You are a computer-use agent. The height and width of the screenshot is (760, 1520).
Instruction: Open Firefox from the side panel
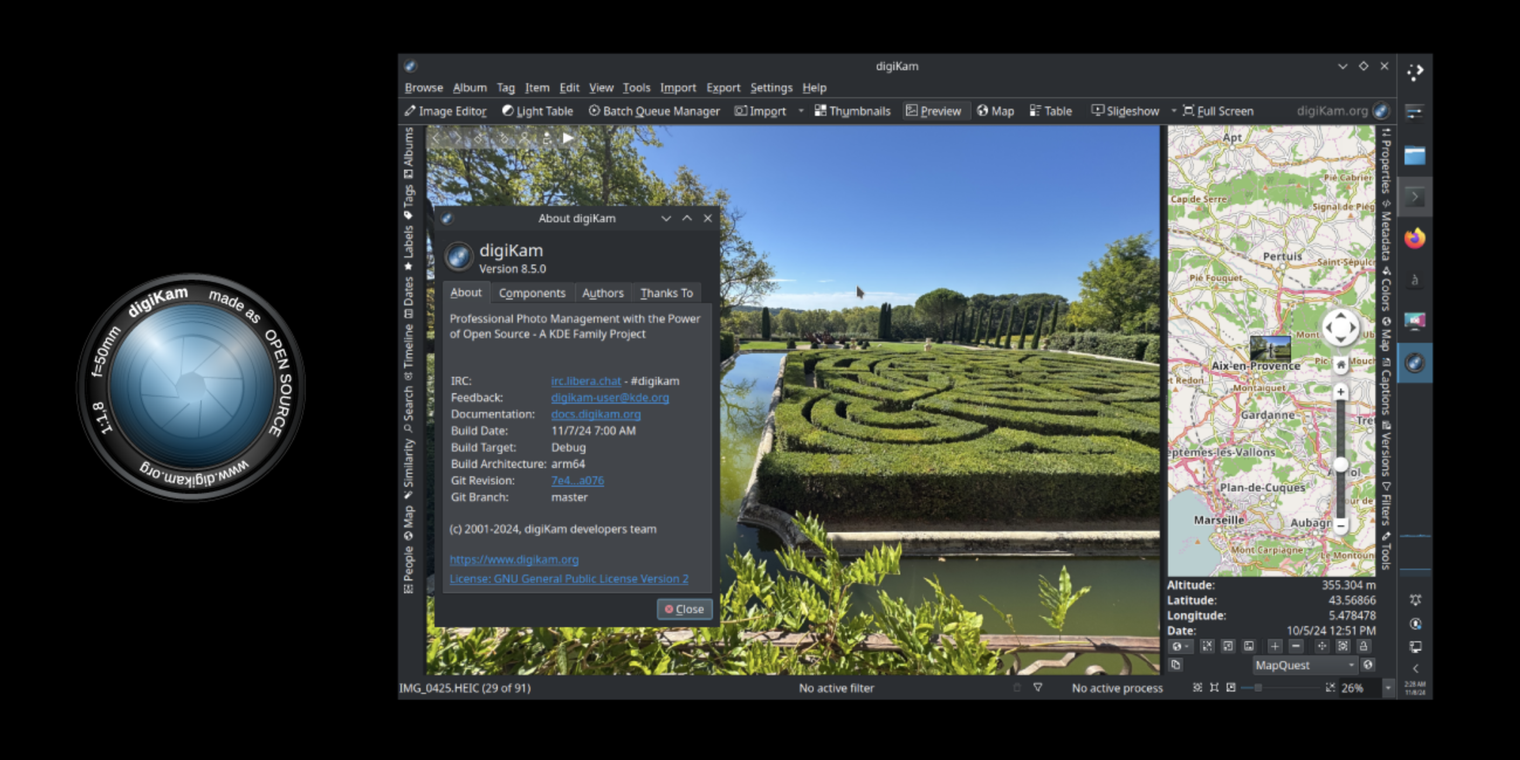click(x=1414, y=238)
